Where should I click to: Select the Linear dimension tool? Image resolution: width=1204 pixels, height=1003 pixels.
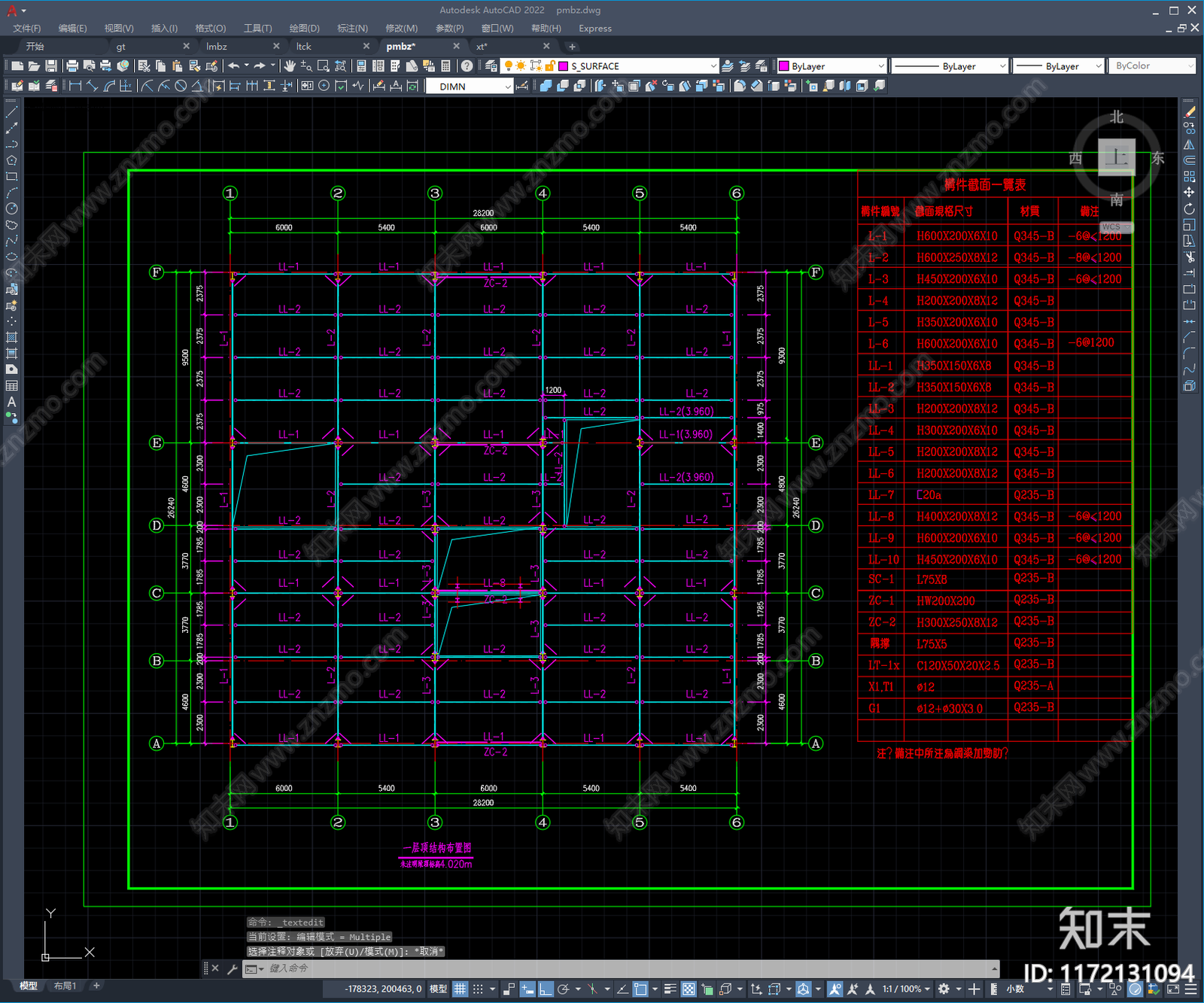coord(75,86)
